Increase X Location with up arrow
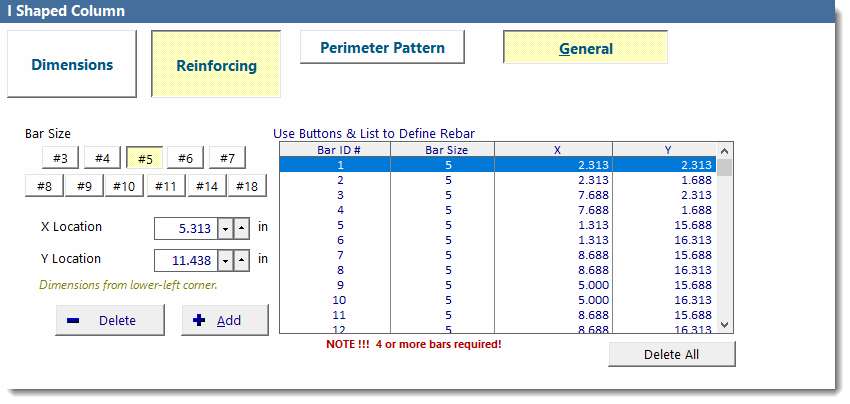850x404 pixels. click(241, 229)
